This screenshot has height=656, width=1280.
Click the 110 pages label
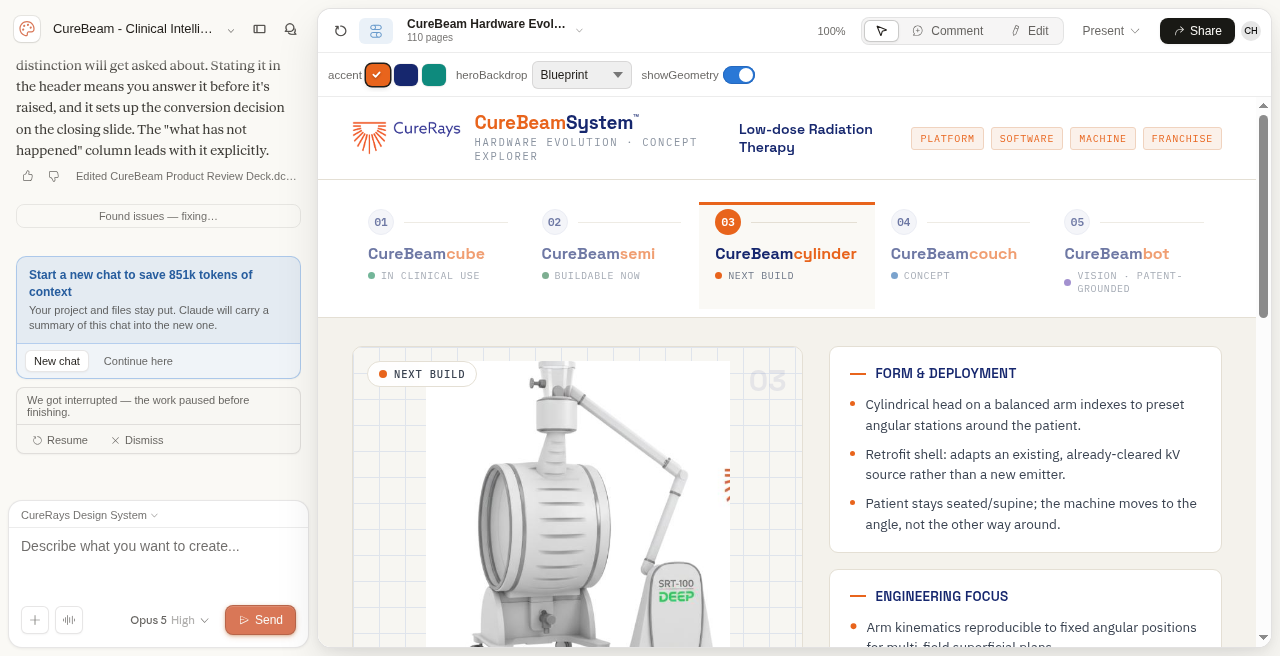[430, 38]
